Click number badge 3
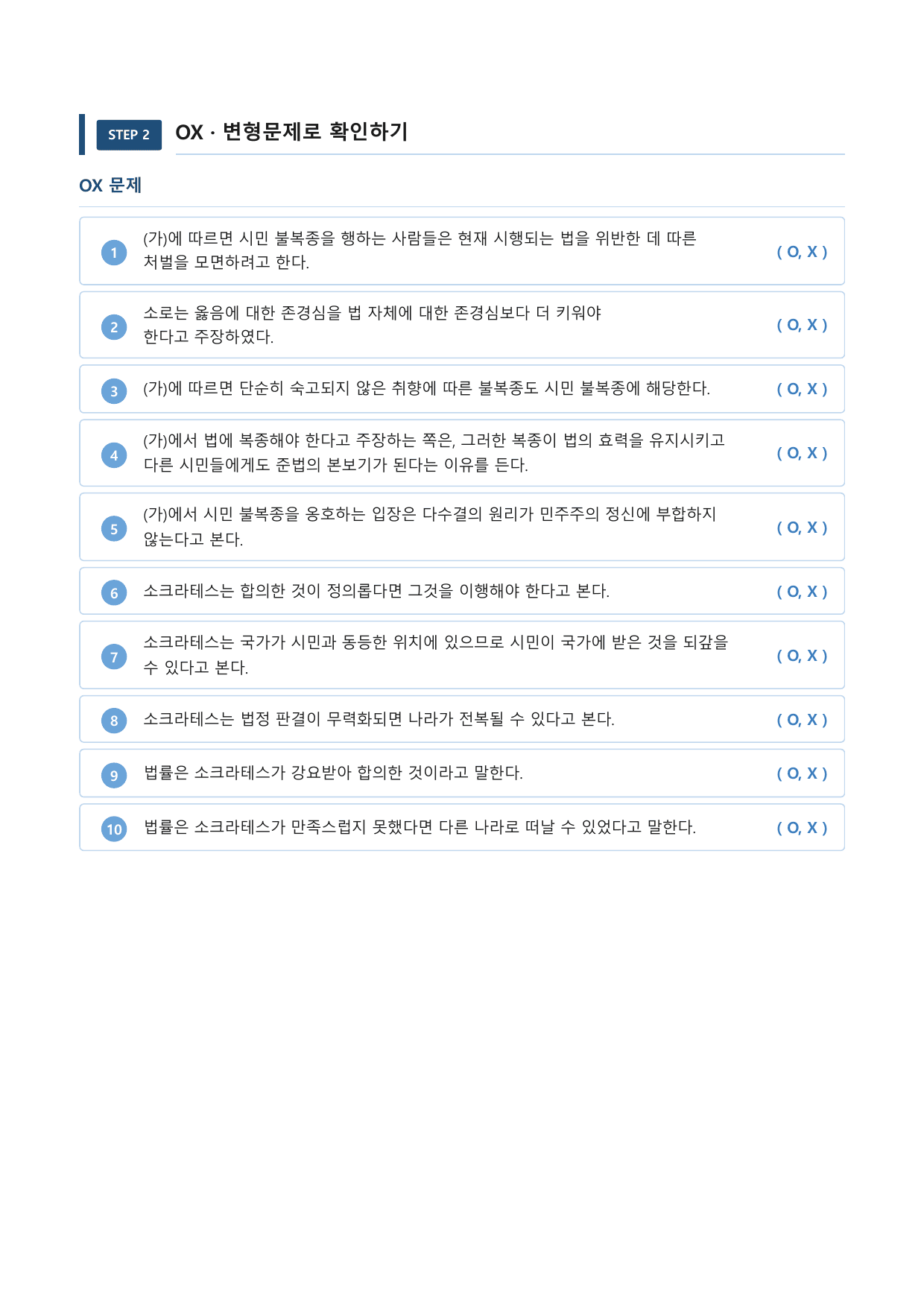Image resolution: width=924 pixels, height=1307 pixels. tap(114, 391)
